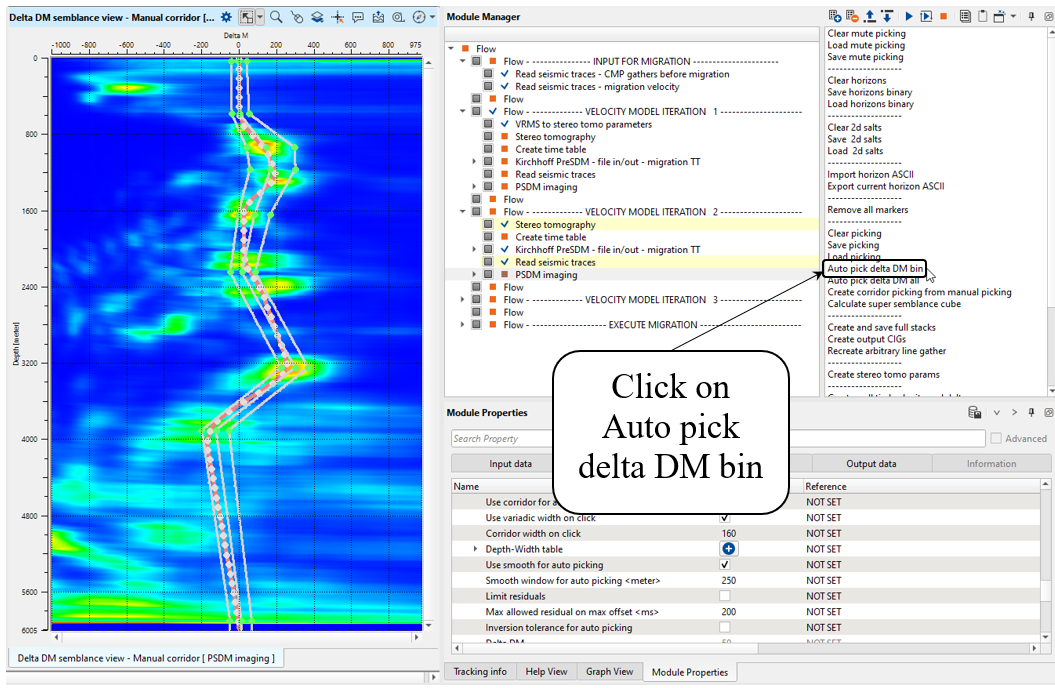Select the pointer selection tool
Viewport: 1055px width, 688px height.
[246, 17]
